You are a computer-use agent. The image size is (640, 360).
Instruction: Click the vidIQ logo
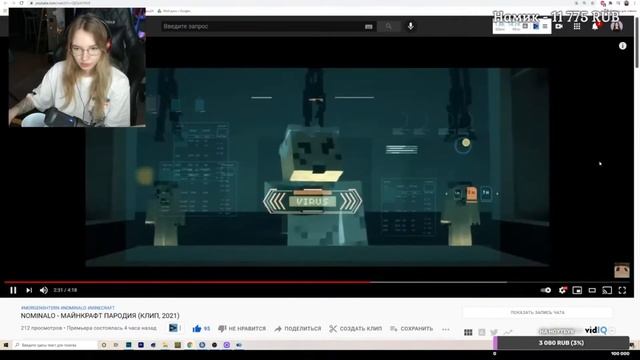[x=596, y=330]
